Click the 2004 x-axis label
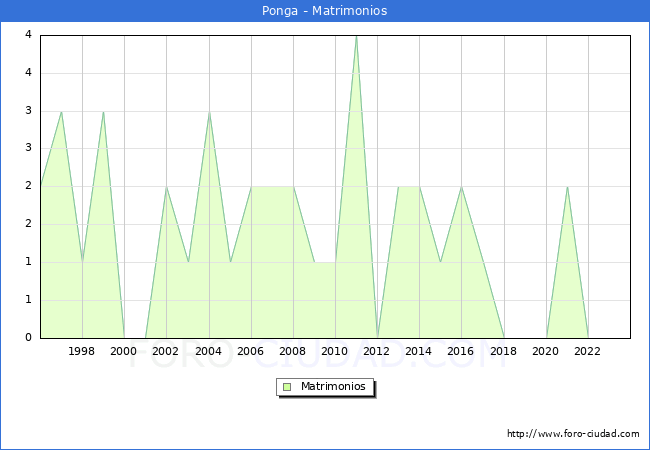 (208, 351)
